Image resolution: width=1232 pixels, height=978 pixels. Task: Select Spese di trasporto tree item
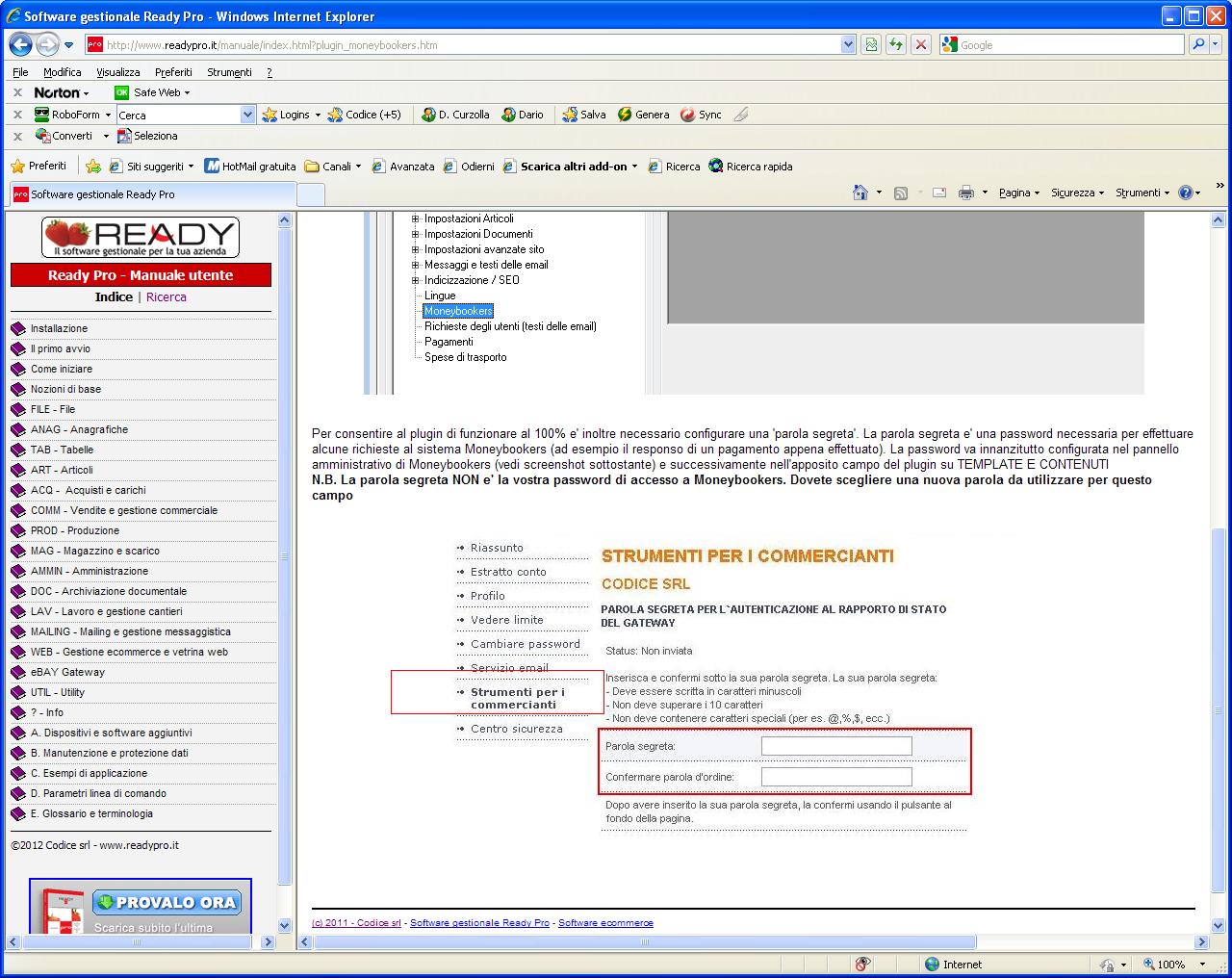(466, 357)
